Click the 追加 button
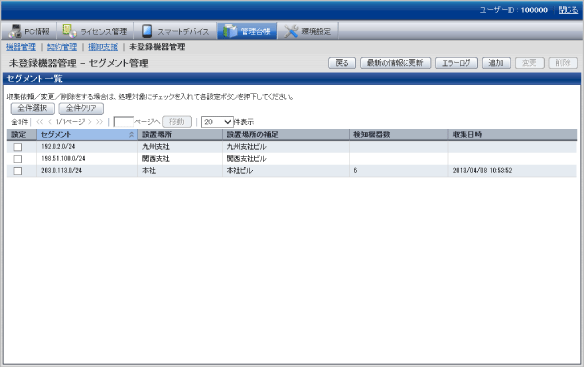The height and width of the screenshot is (367, 584). point(496,63)
